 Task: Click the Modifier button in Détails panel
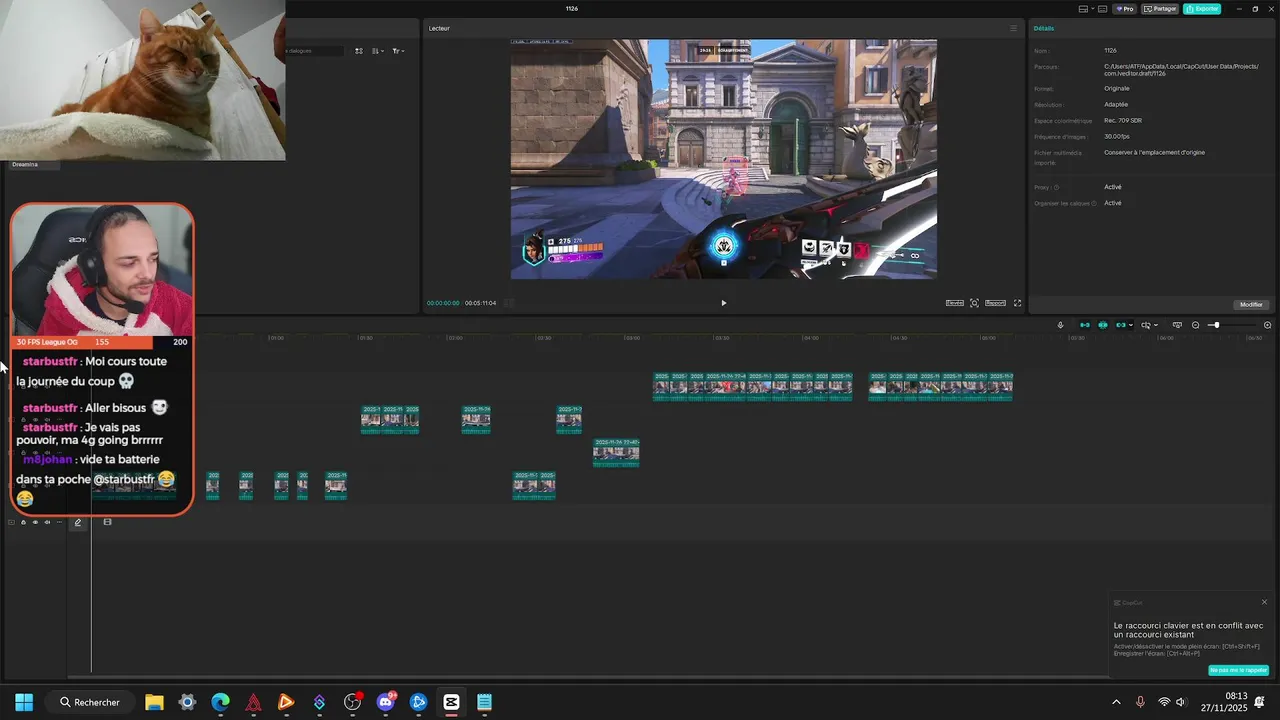coord(1251,305)
